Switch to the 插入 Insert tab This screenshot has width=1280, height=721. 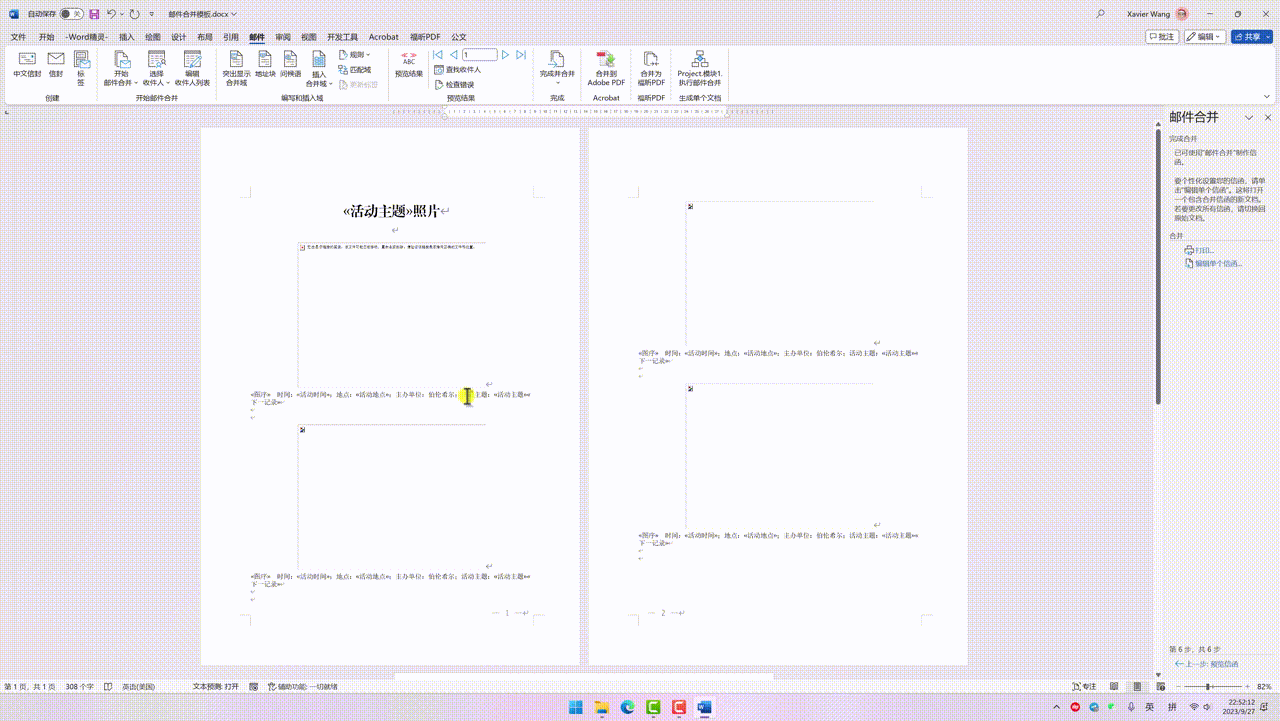click(x=126, y=37)
